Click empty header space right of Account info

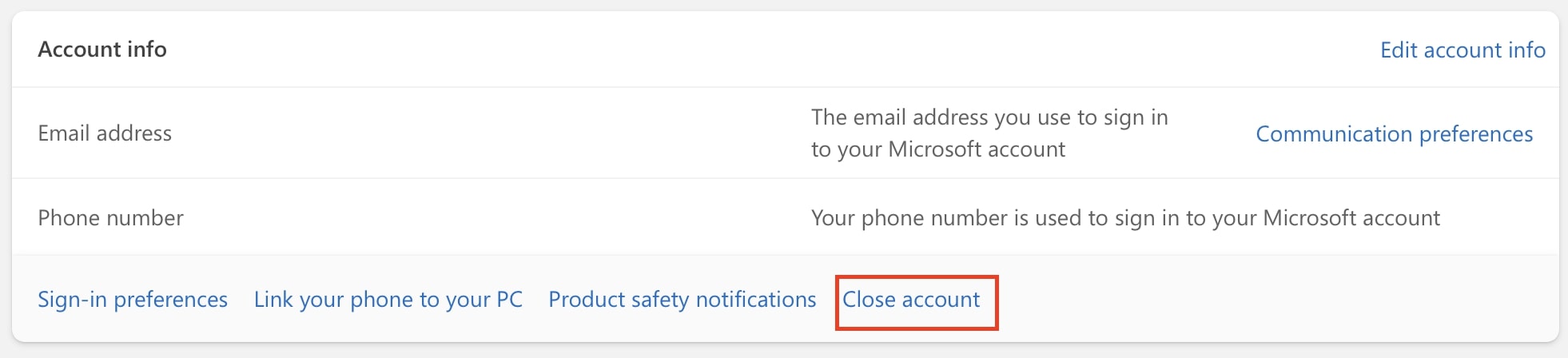coord(719,50)
